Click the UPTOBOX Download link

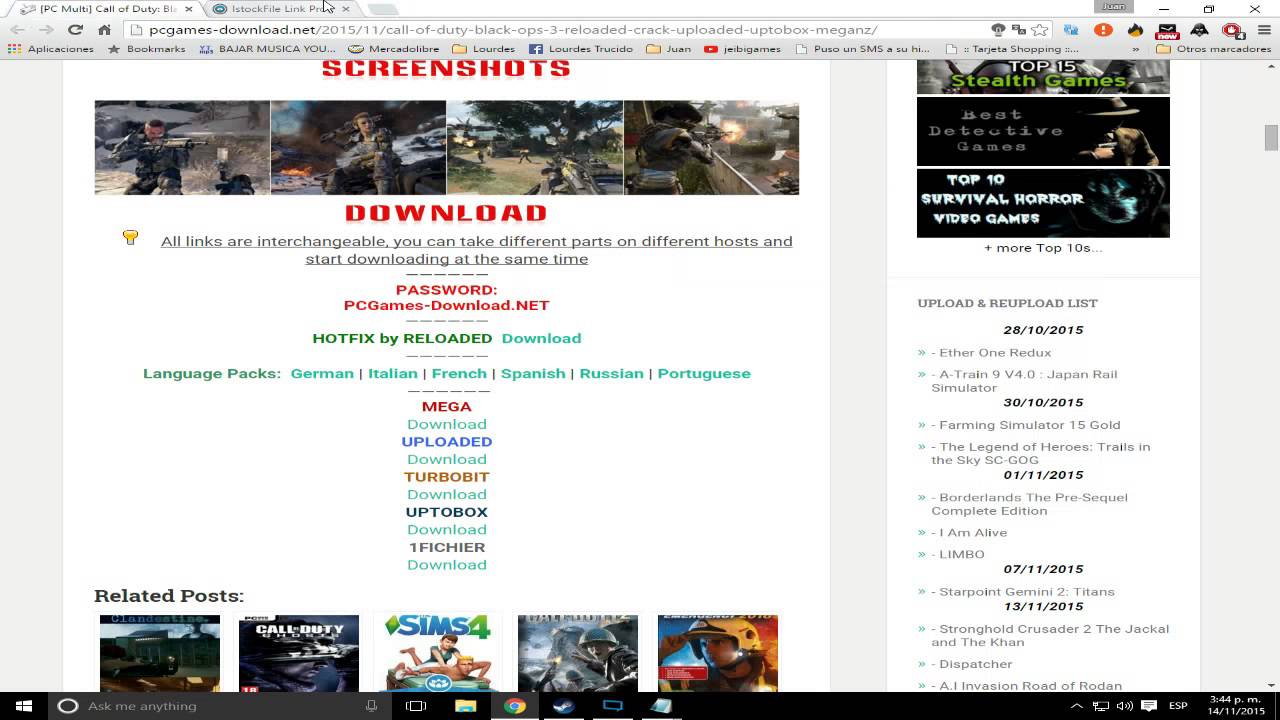(x=447, y=529)
